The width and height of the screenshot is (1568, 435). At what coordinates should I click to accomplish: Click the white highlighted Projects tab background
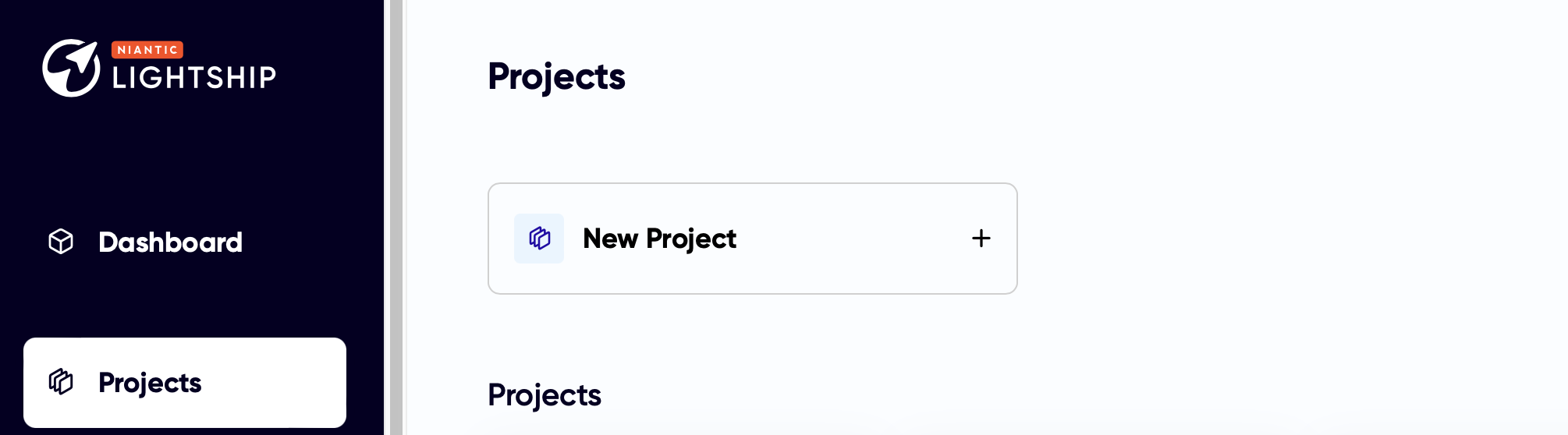pos(273,382)
